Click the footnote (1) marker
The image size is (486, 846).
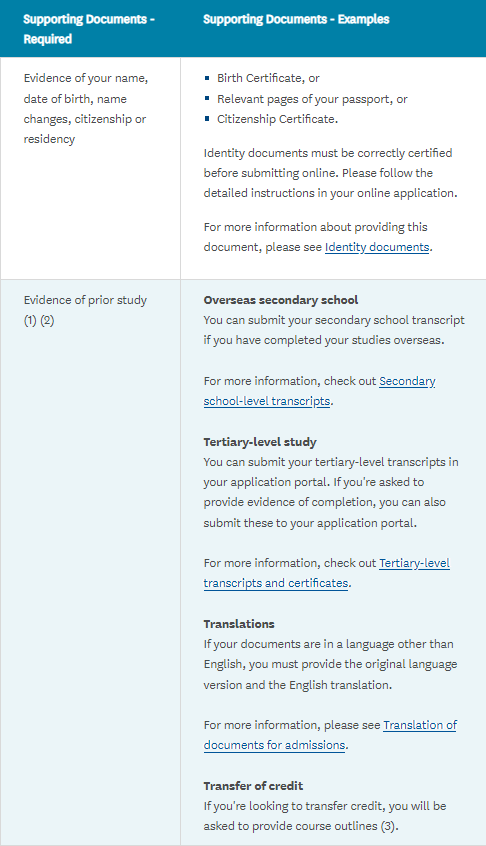point(30,320)
